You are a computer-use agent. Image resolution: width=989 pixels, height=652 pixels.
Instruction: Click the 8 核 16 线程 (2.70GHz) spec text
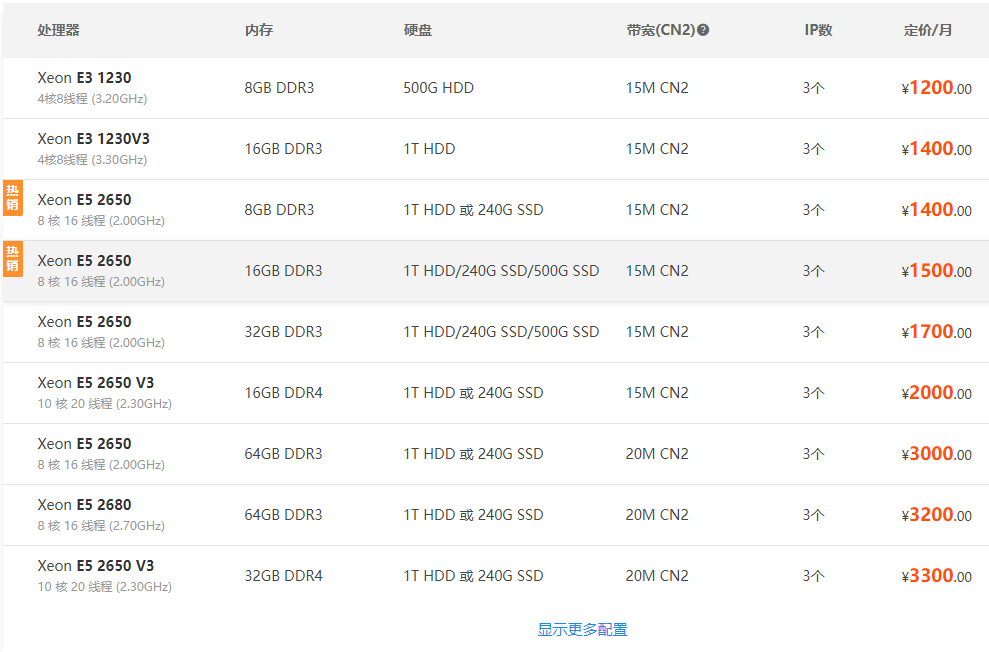click(x=101, y=526)
